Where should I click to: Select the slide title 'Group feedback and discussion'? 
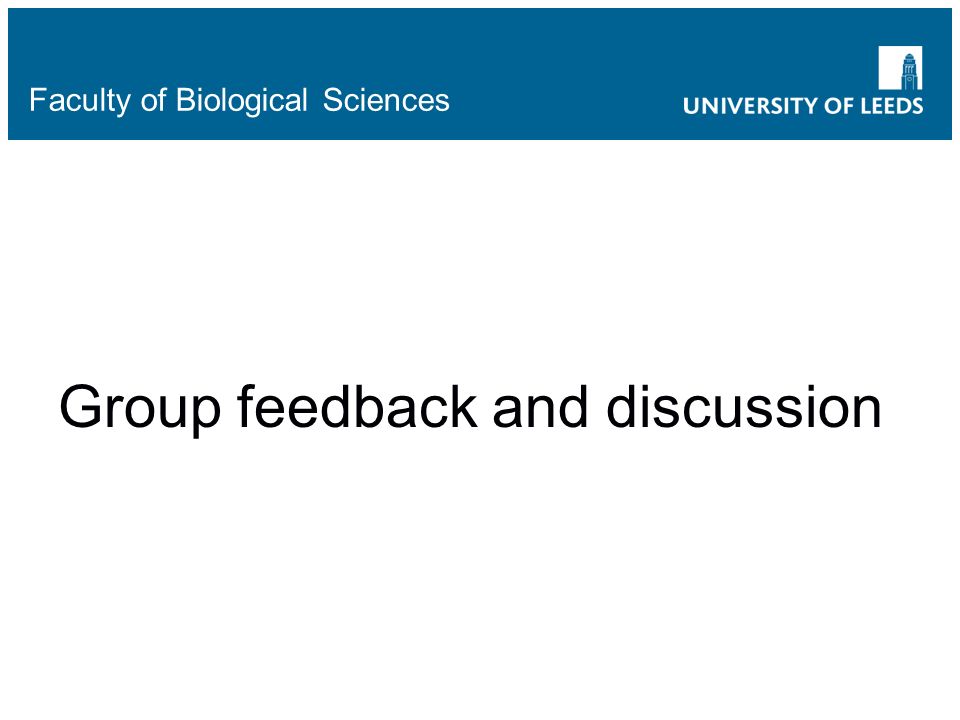click(470, 407)
